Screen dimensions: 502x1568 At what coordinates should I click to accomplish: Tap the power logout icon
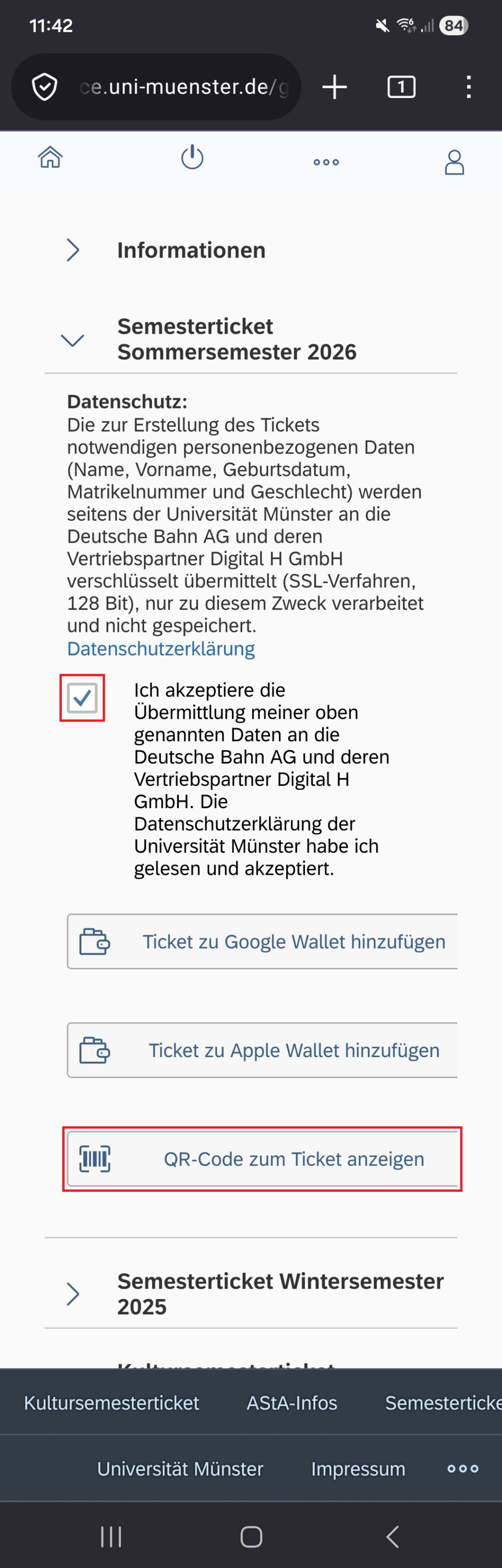pos(192,158)
